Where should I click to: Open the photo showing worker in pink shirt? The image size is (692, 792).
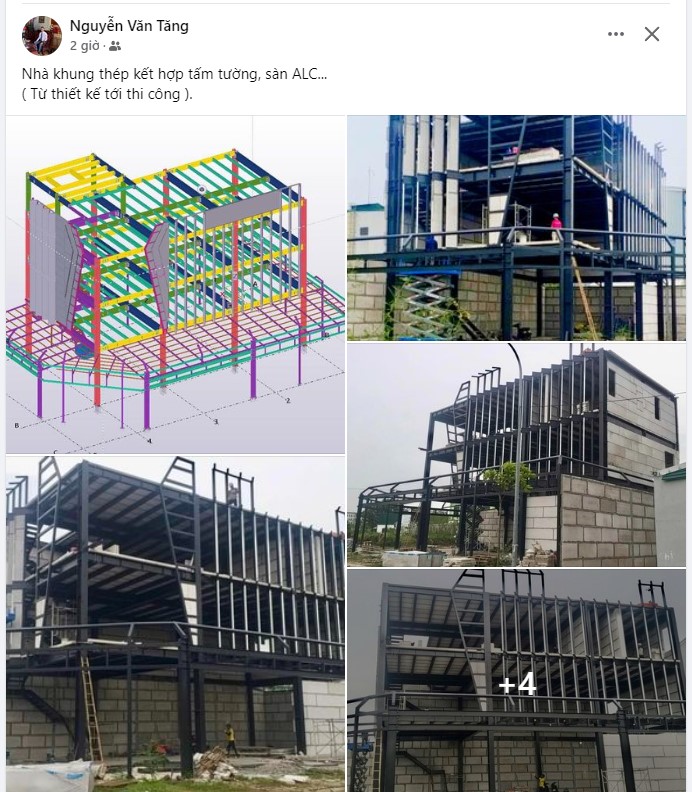click(x=516, y=227)
